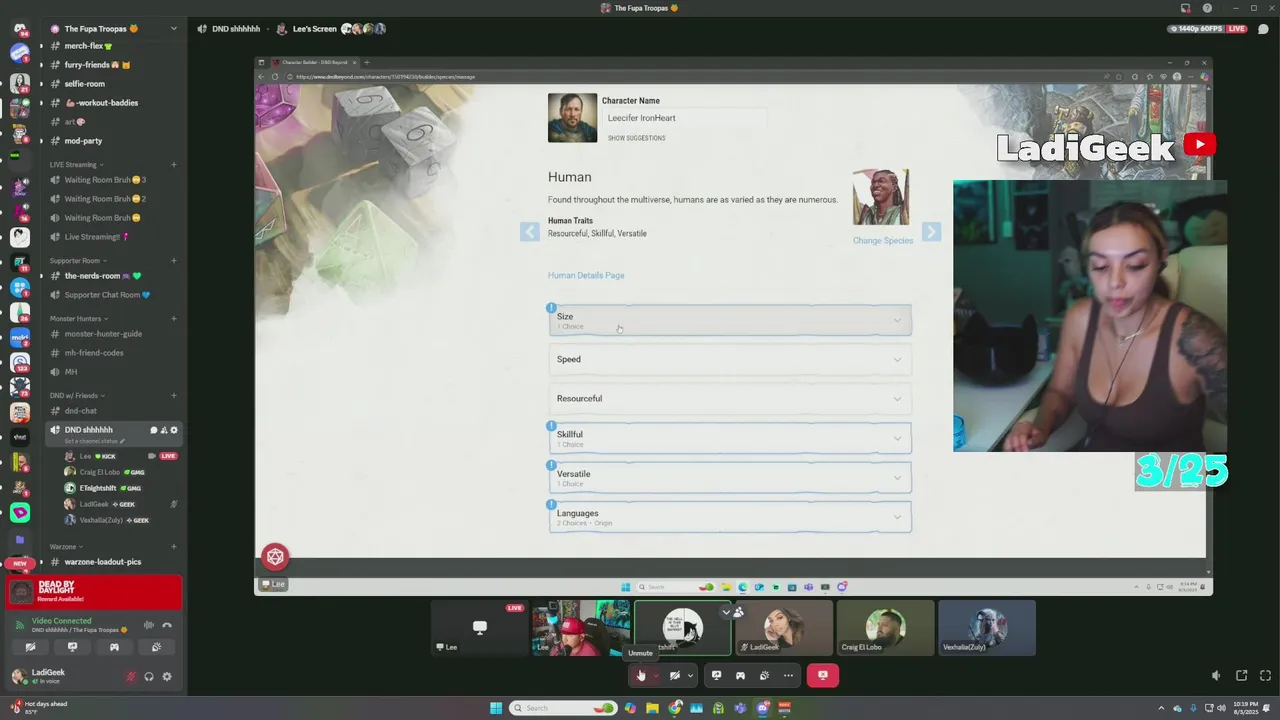The width and height of the screenshot is (1280, 720).
Task: Open soundboard from voice connected panel
Action: click(156, 647)
